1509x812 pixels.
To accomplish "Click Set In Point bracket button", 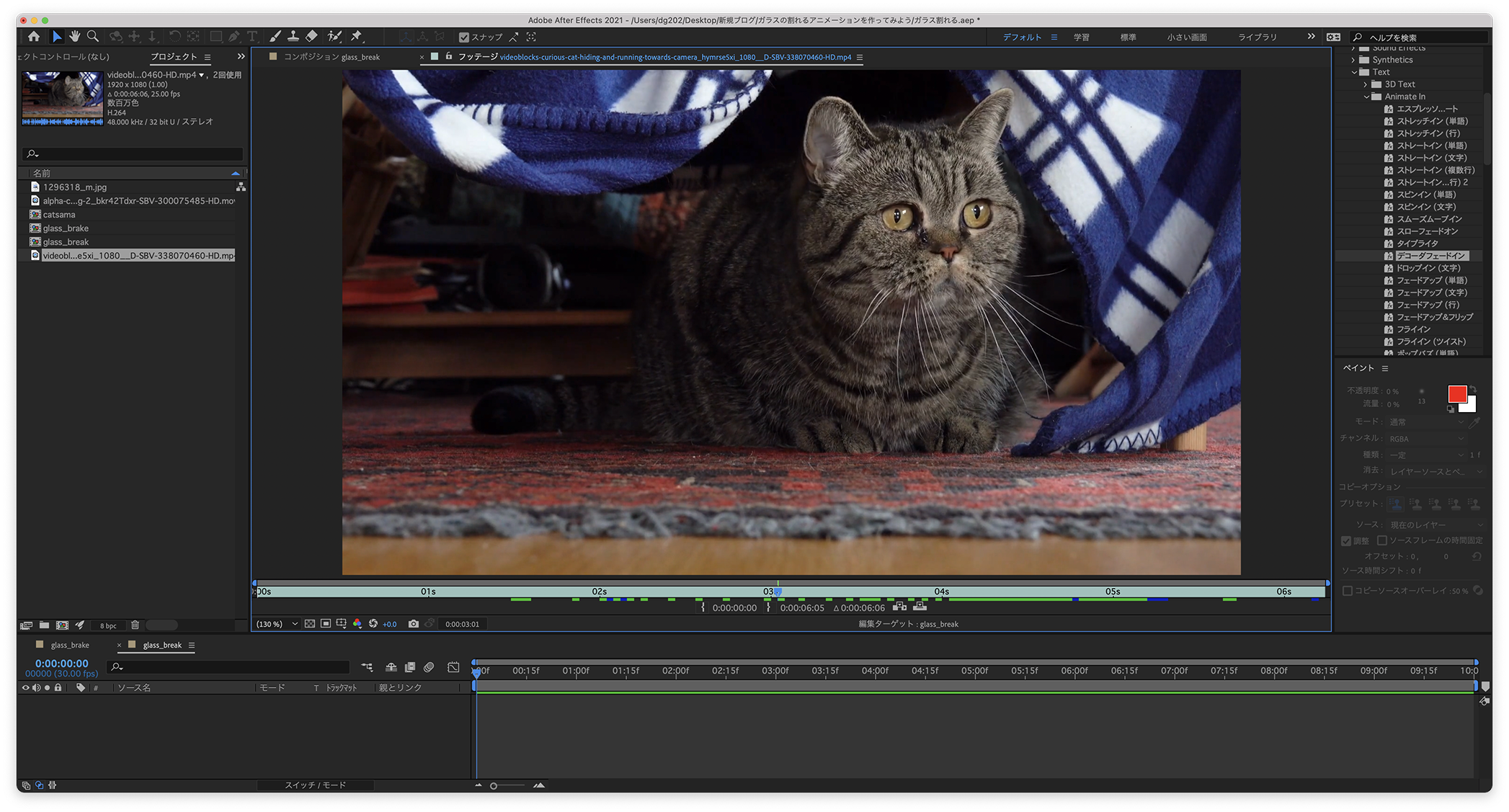I will coord(703,607).
